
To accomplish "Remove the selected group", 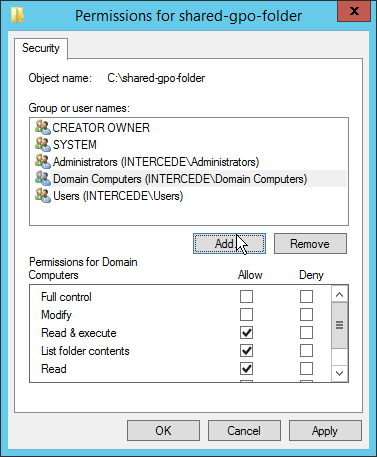I will 310,243.
